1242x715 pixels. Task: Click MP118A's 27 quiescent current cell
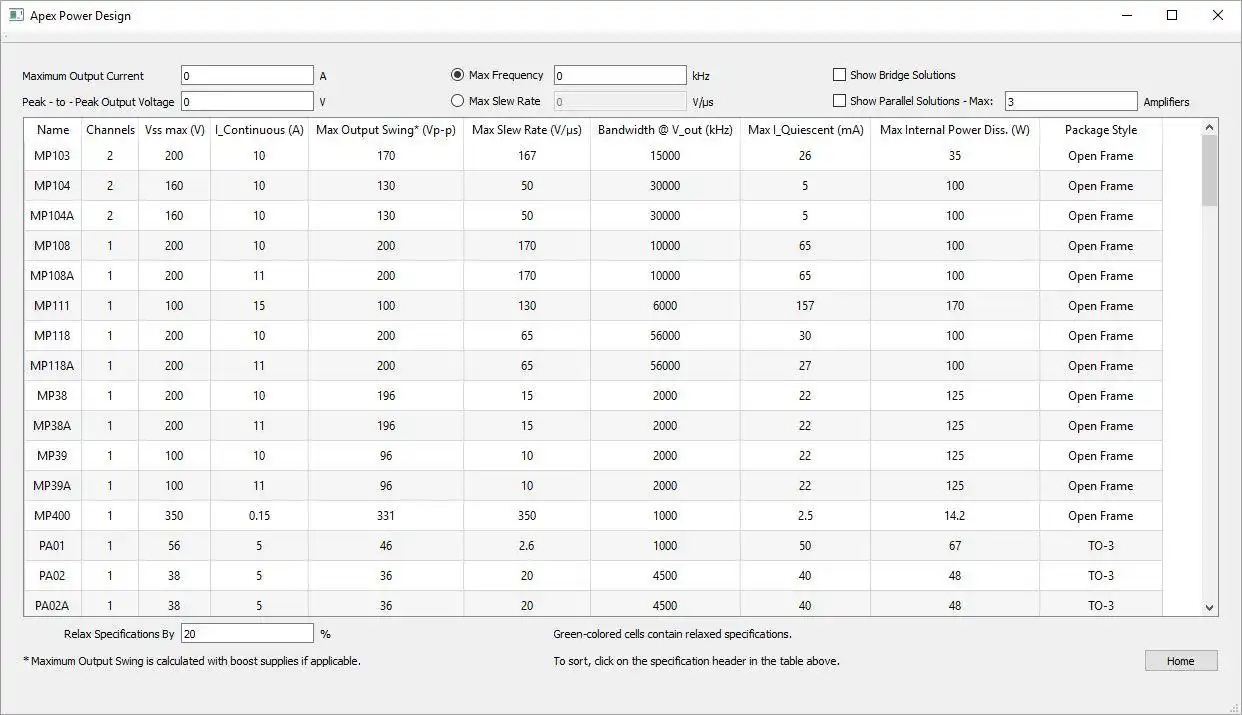805,366
